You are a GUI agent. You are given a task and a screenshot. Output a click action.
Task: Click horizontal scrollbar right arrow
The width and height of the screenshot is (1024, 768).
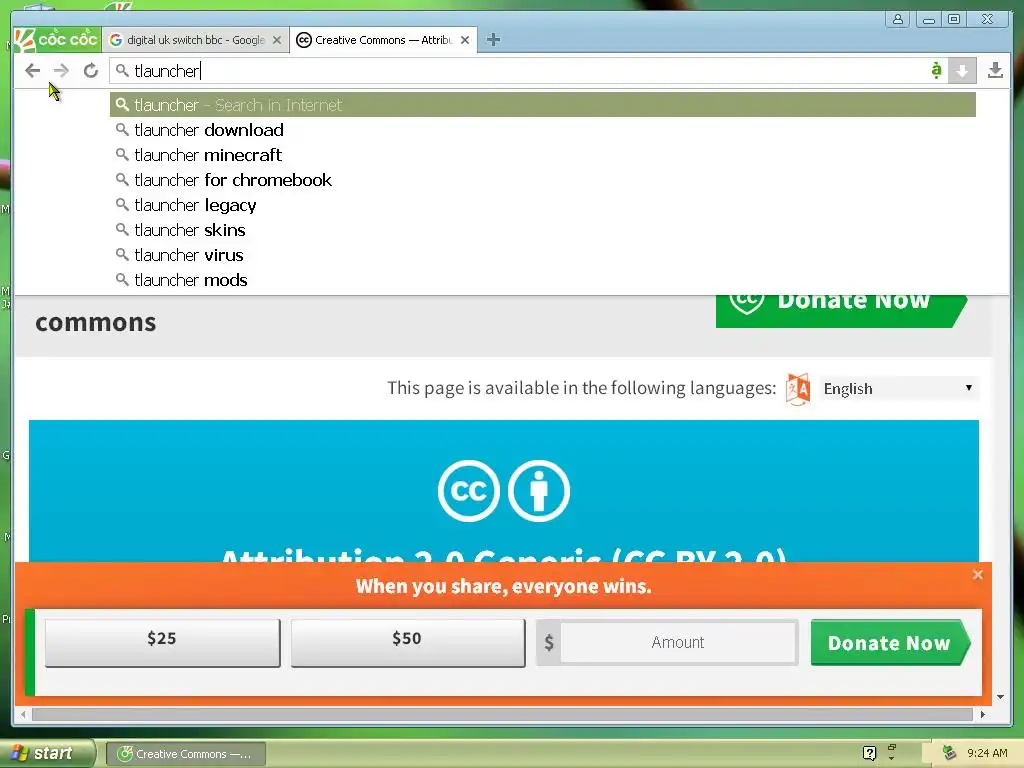tap(983, 714)
